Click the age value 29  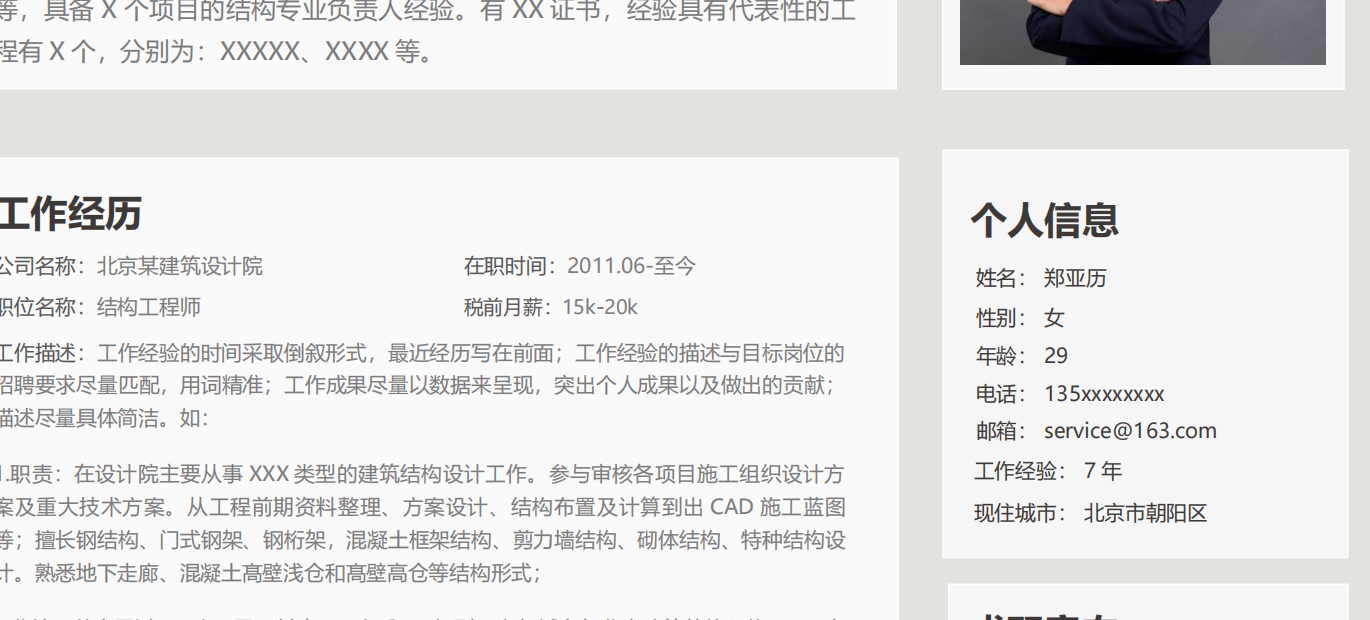point(1055,356)
